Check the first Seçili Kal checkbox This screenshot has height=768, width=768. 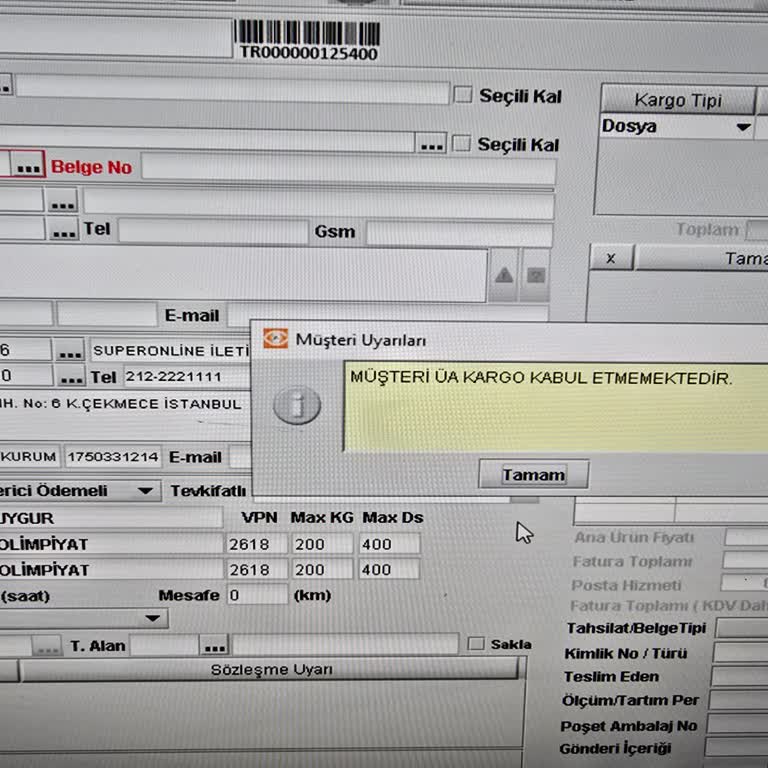point(463,94)
